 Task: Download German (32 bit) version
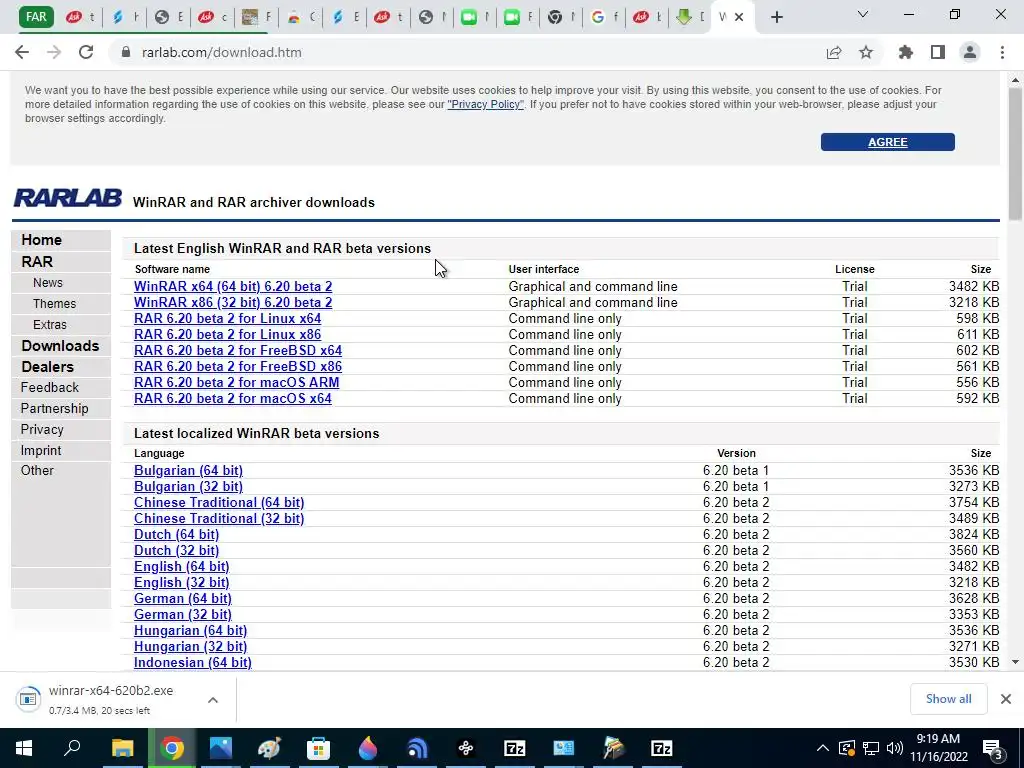183,615
